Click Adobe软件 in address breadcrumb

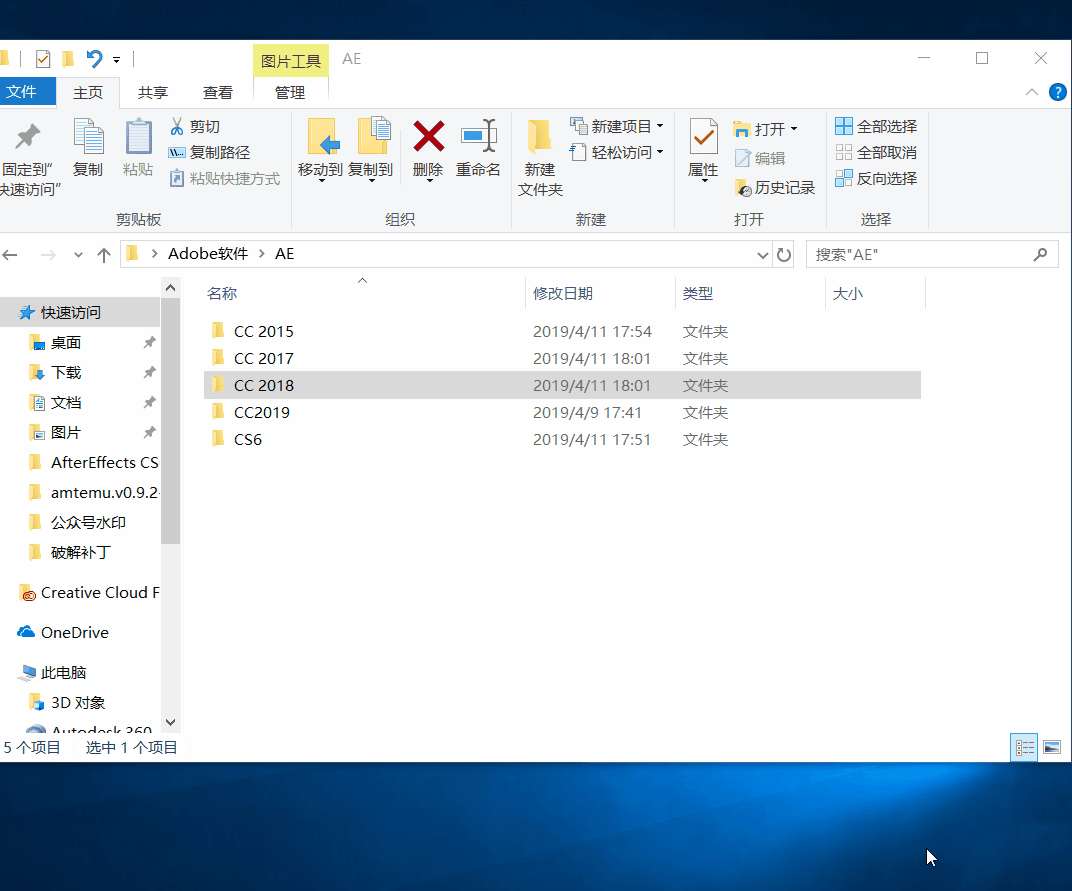(x=208, y=254)
